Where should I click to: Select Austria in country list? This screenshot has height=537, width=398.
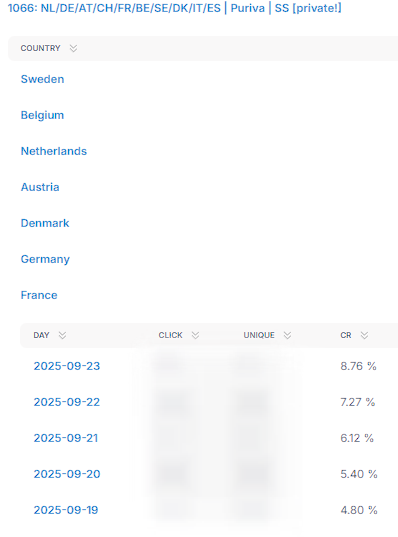pyautogui.click(x=40, y=187)
